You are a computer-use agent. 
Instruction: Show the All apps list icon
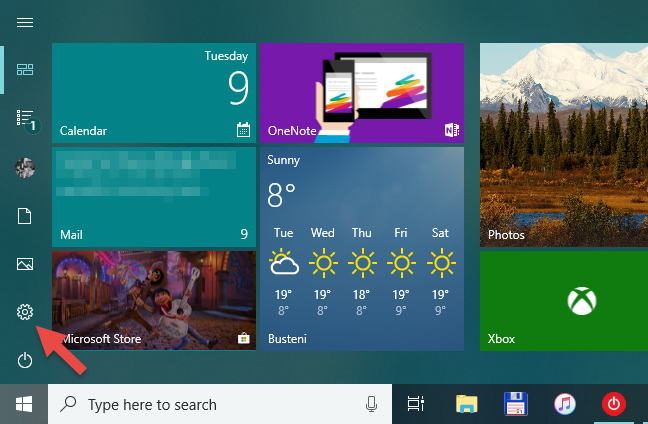point(27,120)
